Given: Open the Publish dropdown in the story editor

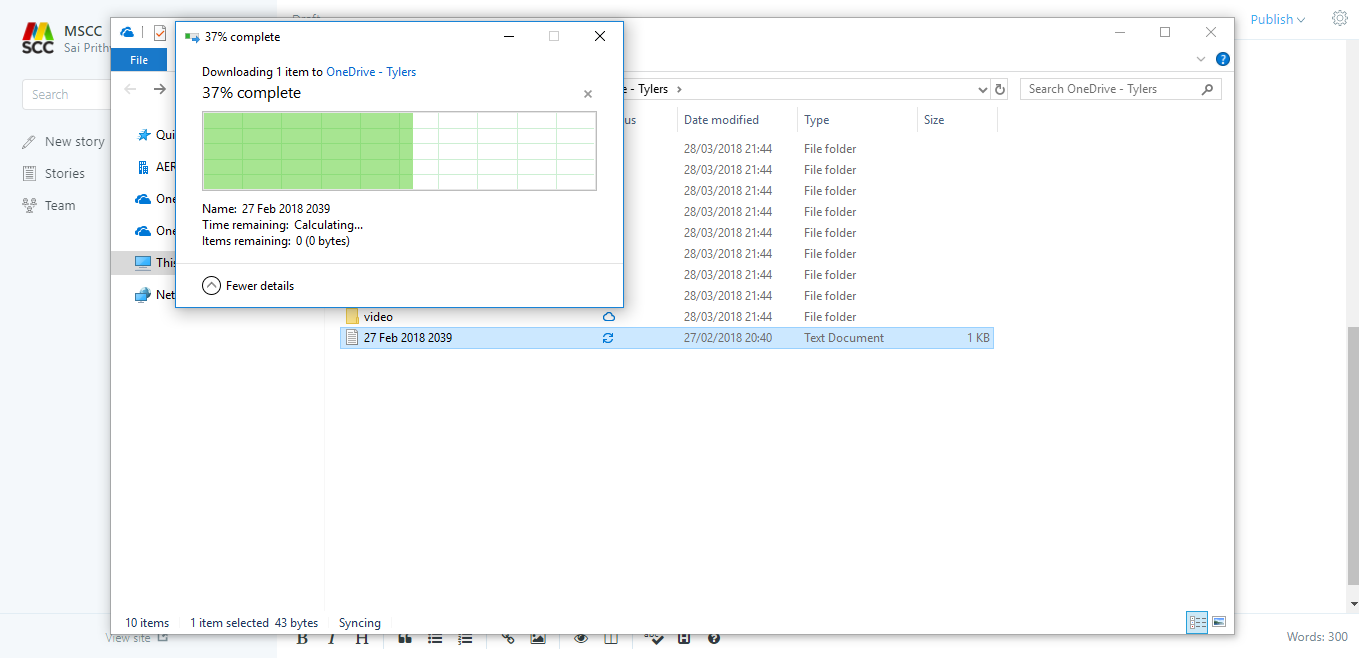Looking at the screenshot, I should click(1278, 19).
